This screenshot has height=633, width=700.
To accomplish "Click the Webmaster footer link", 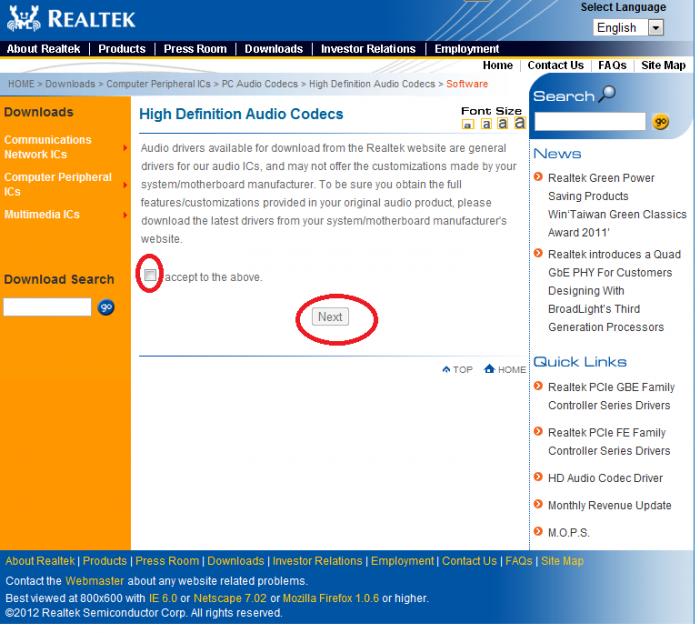I will (94, 581).
